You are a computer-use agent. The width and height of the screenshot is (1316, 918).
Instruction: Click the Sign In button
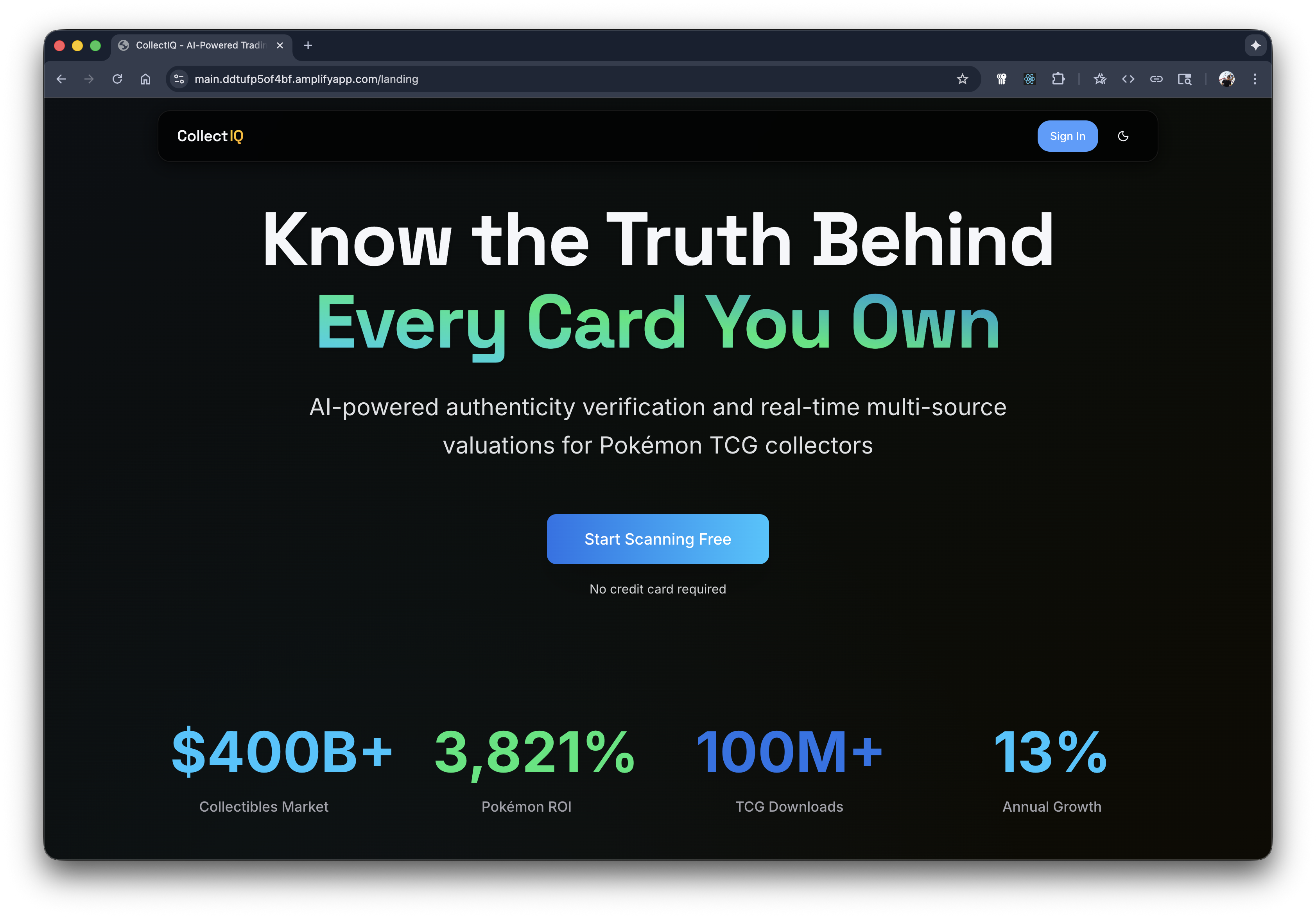pos(1067,136)
